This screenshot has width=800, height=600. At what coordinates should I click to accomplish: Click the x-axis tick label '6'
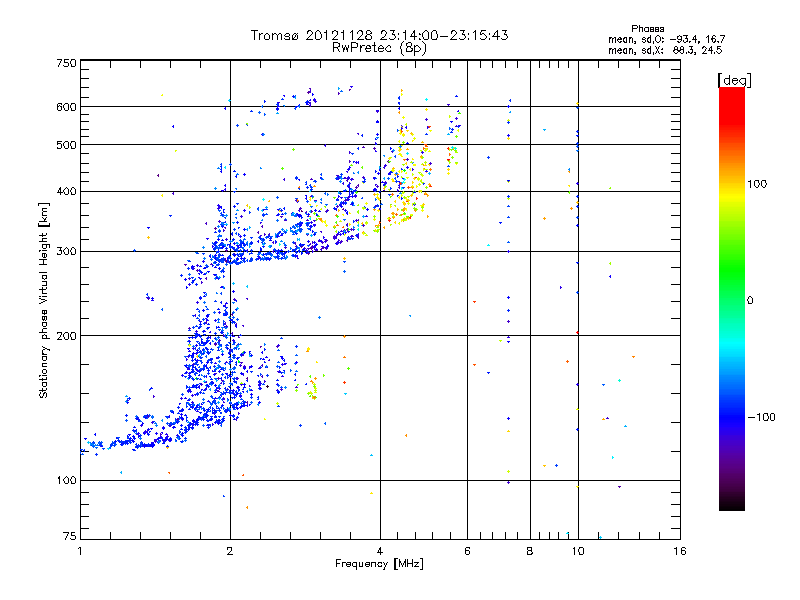tap(467, 551)
